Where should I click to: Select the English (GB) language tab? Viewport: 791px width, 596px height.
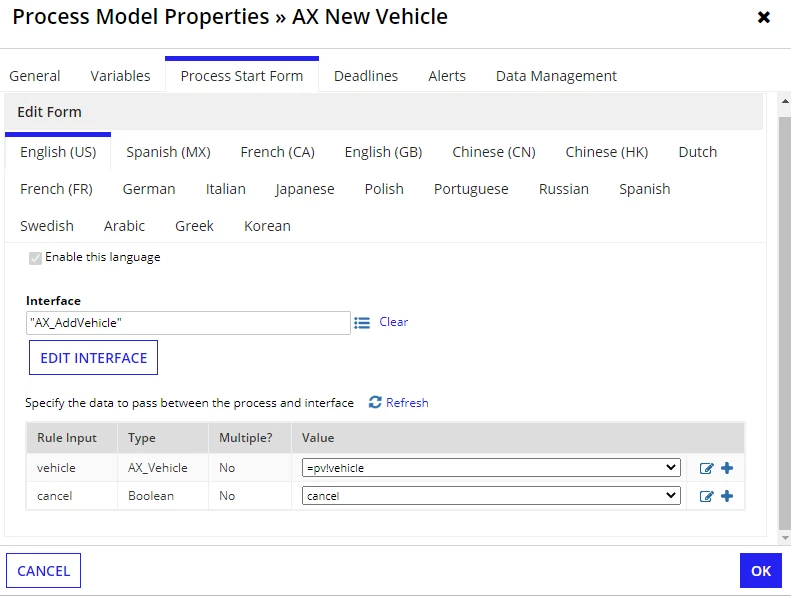383,152
